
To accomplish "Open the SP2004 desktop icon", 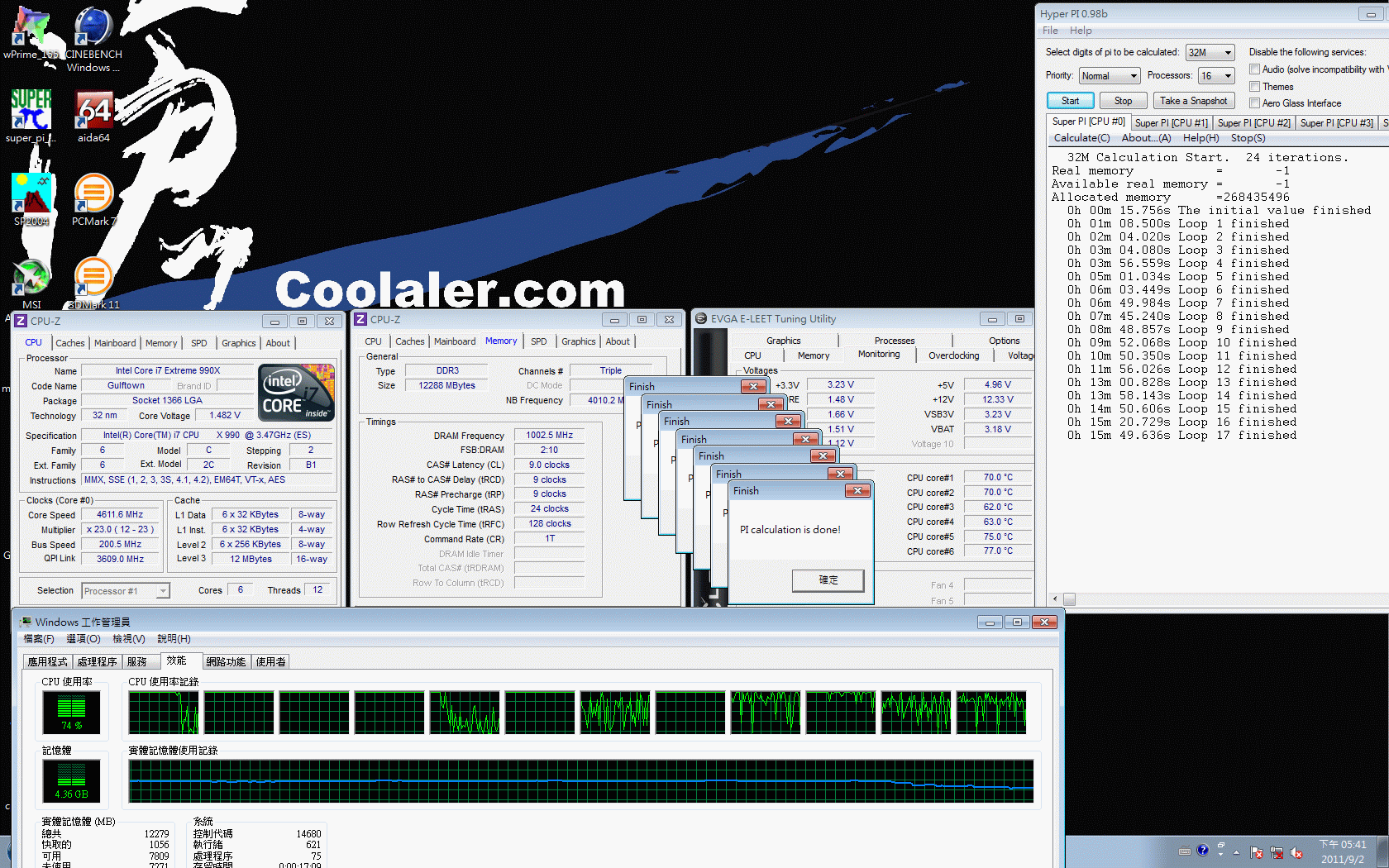I will [31, 199].
